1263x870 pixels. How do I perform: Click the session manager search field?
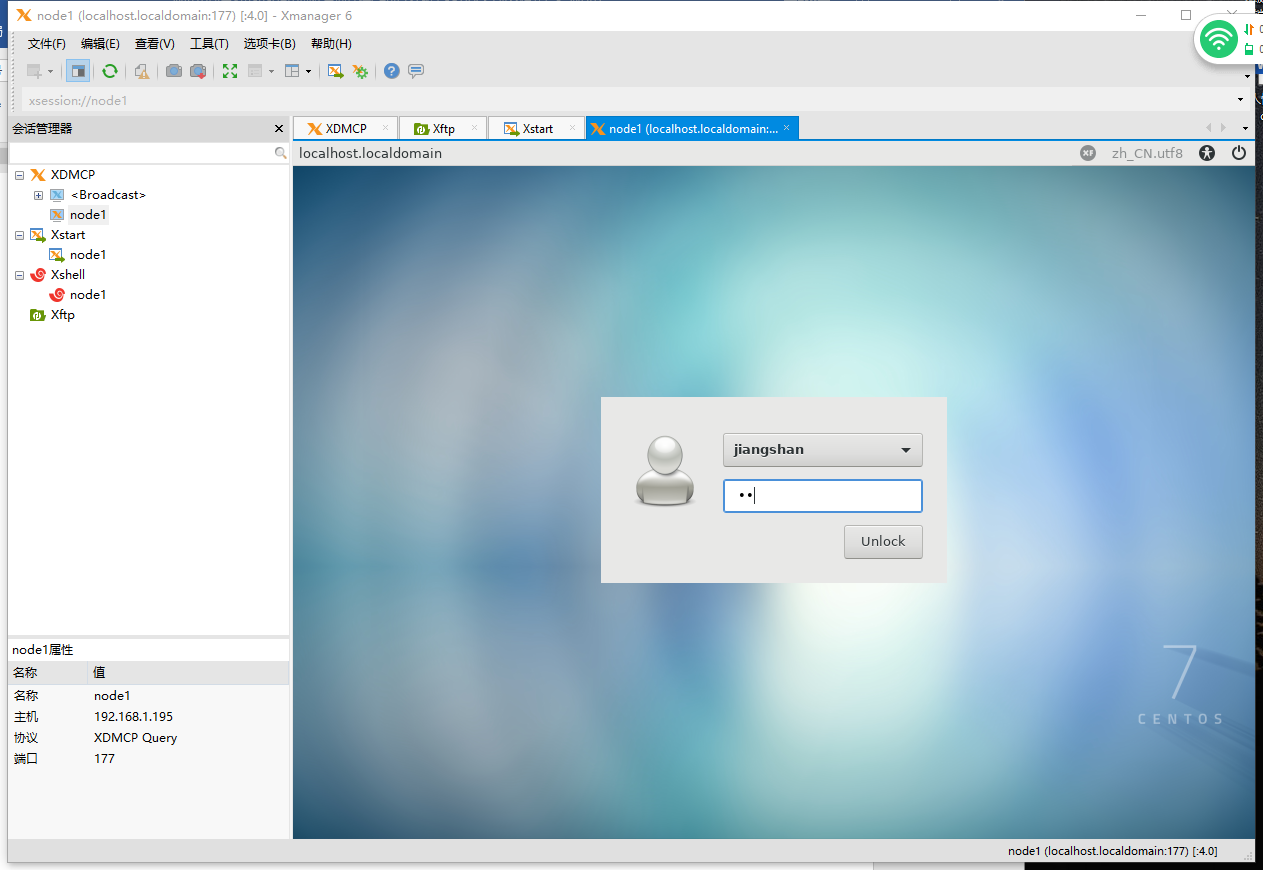coord(141,153)
